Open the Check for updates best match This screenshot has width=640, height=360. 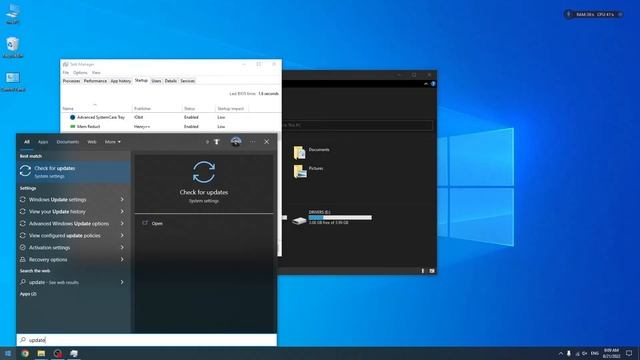73,171
